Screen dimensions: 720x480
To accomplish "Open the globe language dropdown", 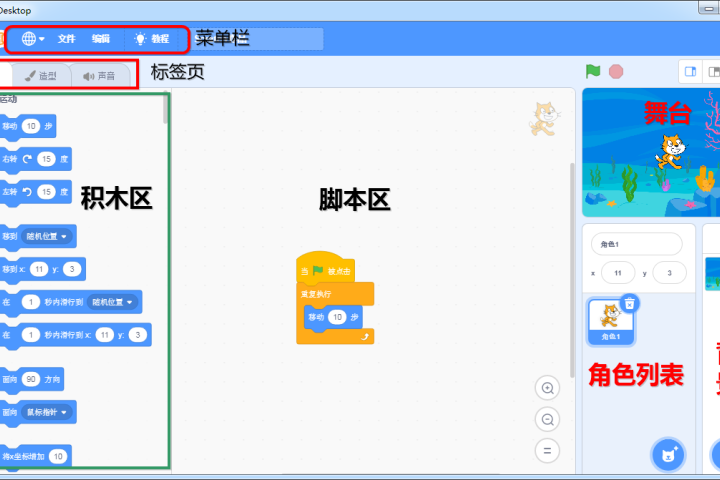I will click(33, 39).
